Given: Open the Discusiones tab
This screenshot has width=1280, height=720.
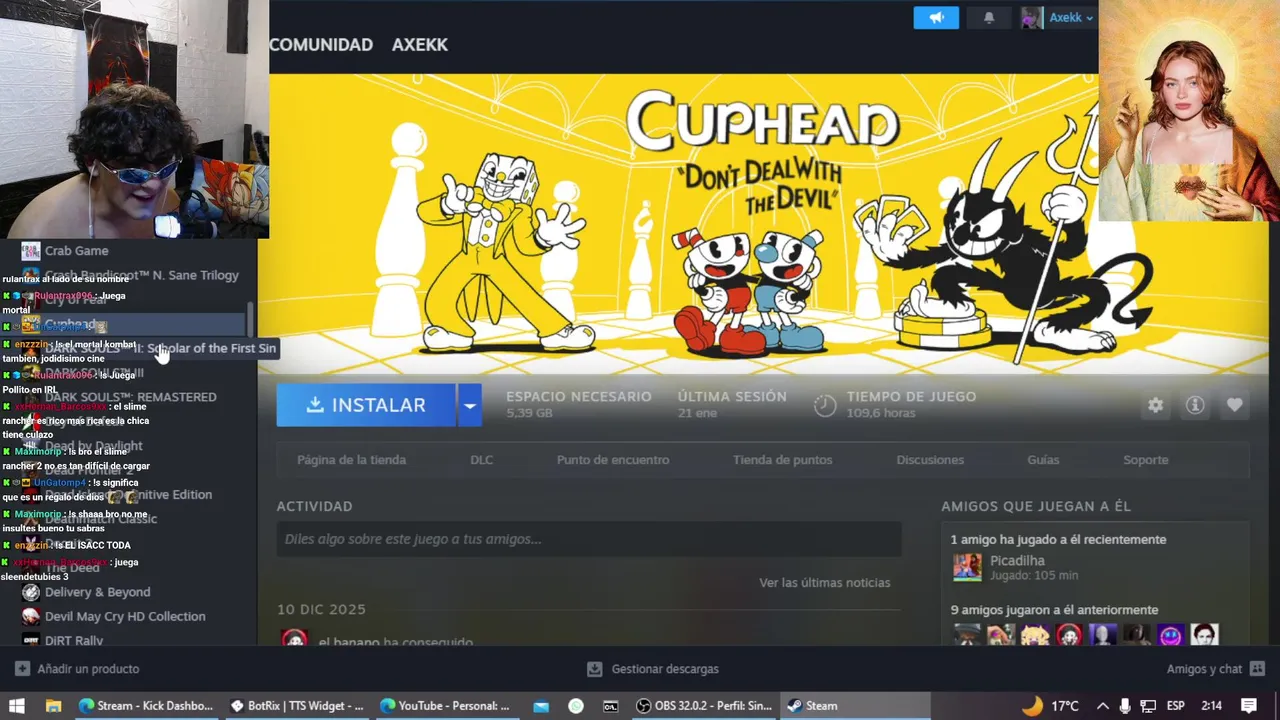Looking at the screenshot, I should click(x=930, y=460).
